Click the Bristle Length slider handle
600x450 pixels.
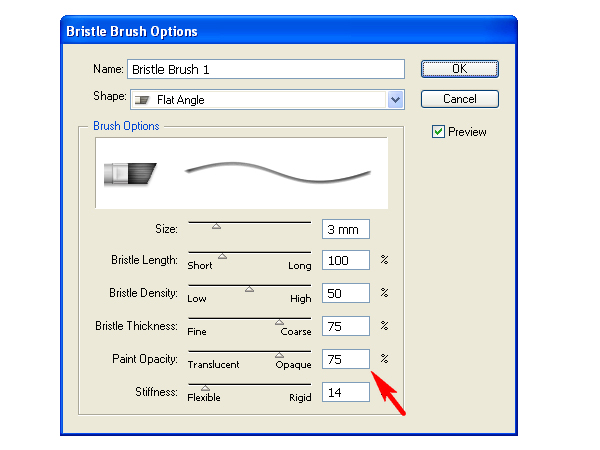[222, 256]
